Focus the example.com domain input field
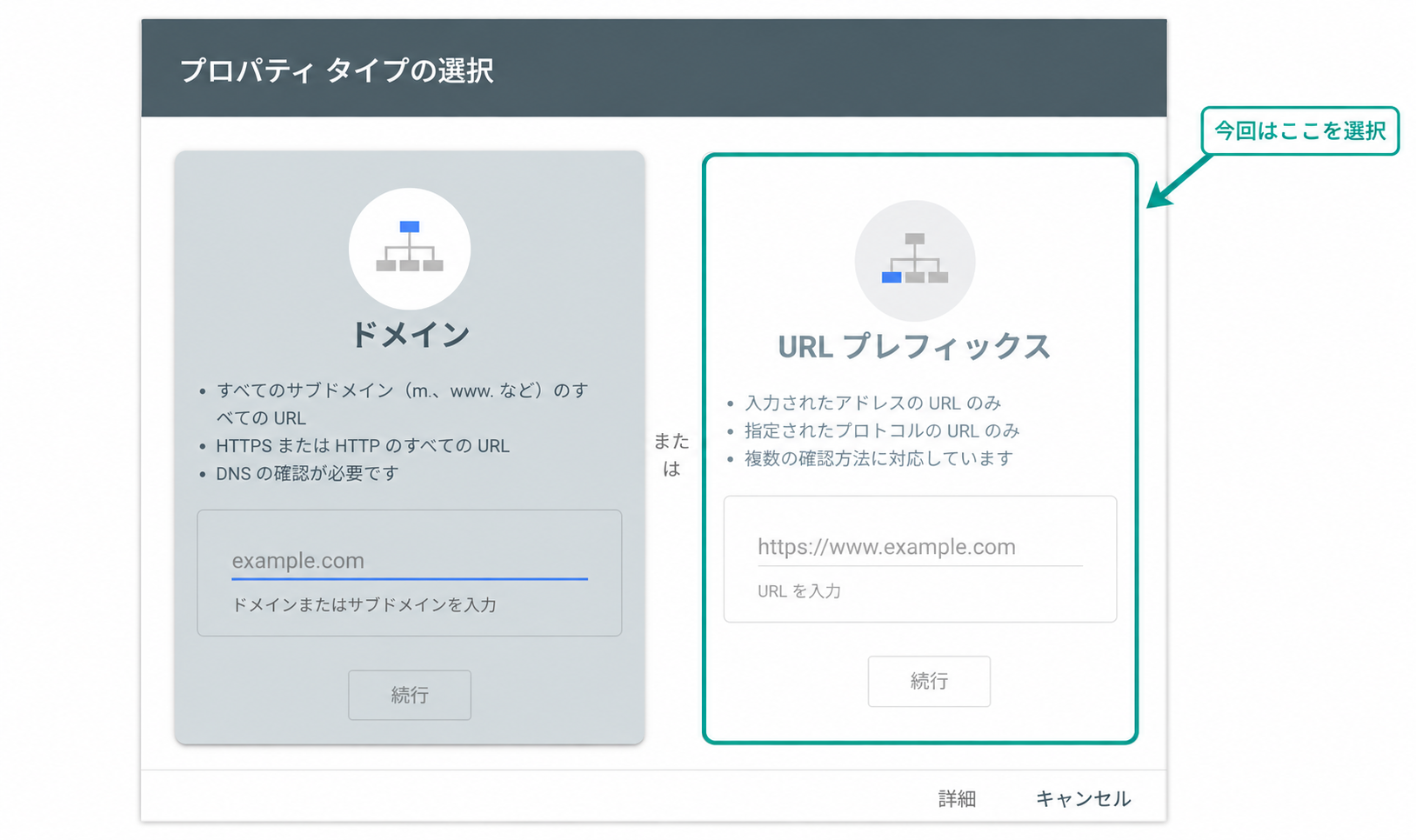 pos(410,561)
